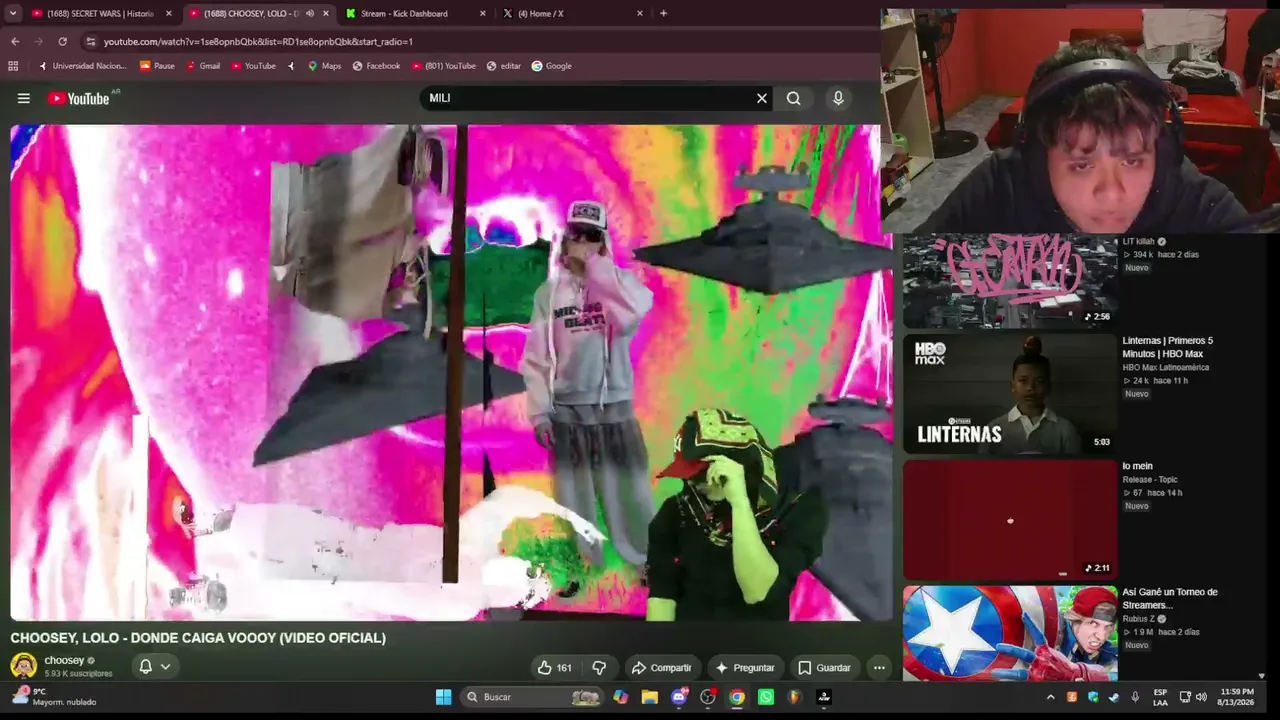This screenshot has height=720, width=1280.
Task: Close the Home / X tab
Action: (x=640, y=14)
